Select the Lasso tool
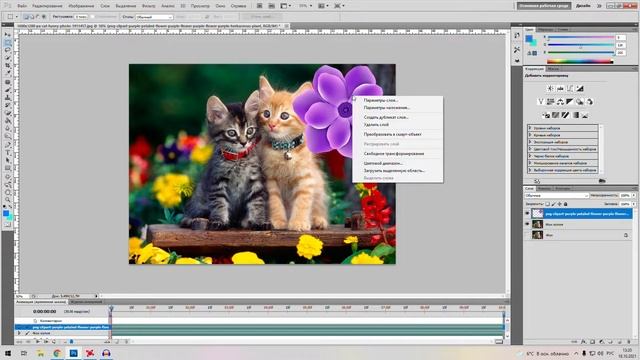This screenshot has width=640, height=360. pyautogui.click(x=7, y=50)
